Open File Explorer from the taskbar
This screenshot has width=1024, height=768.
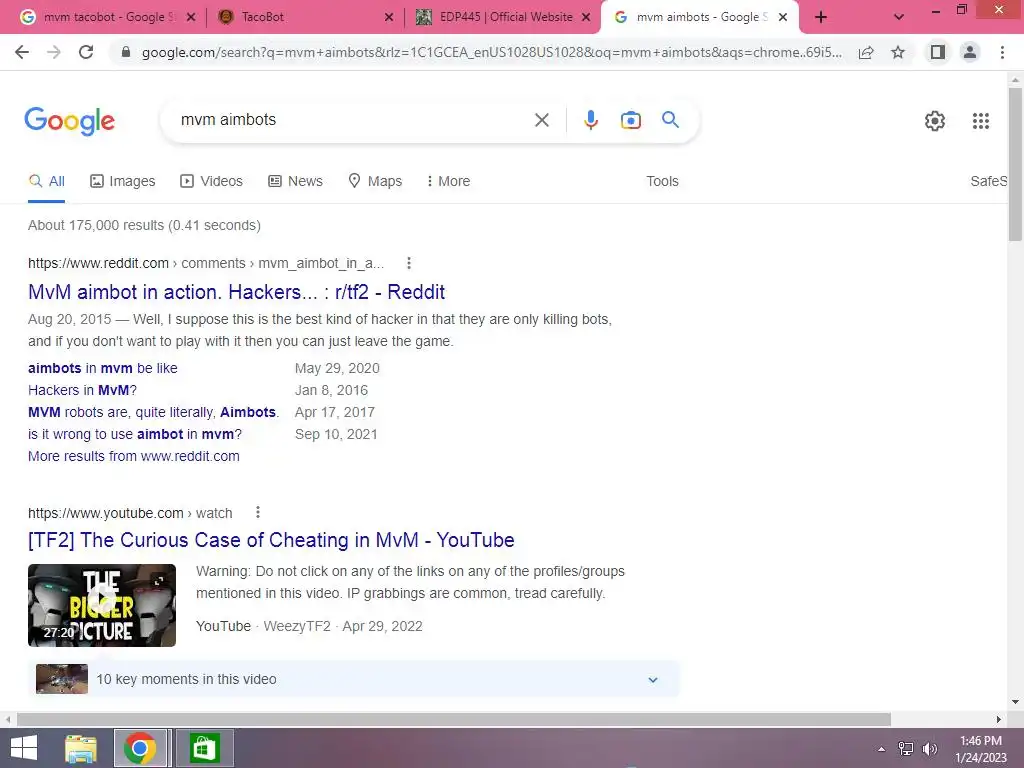click(81, 748)
